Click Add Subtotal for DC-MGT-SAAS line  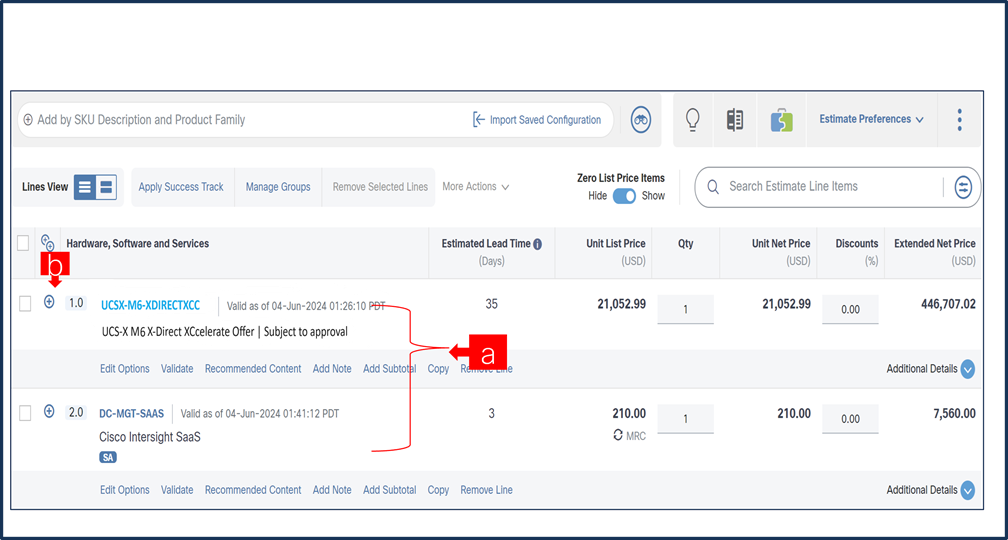pos(390,490)
